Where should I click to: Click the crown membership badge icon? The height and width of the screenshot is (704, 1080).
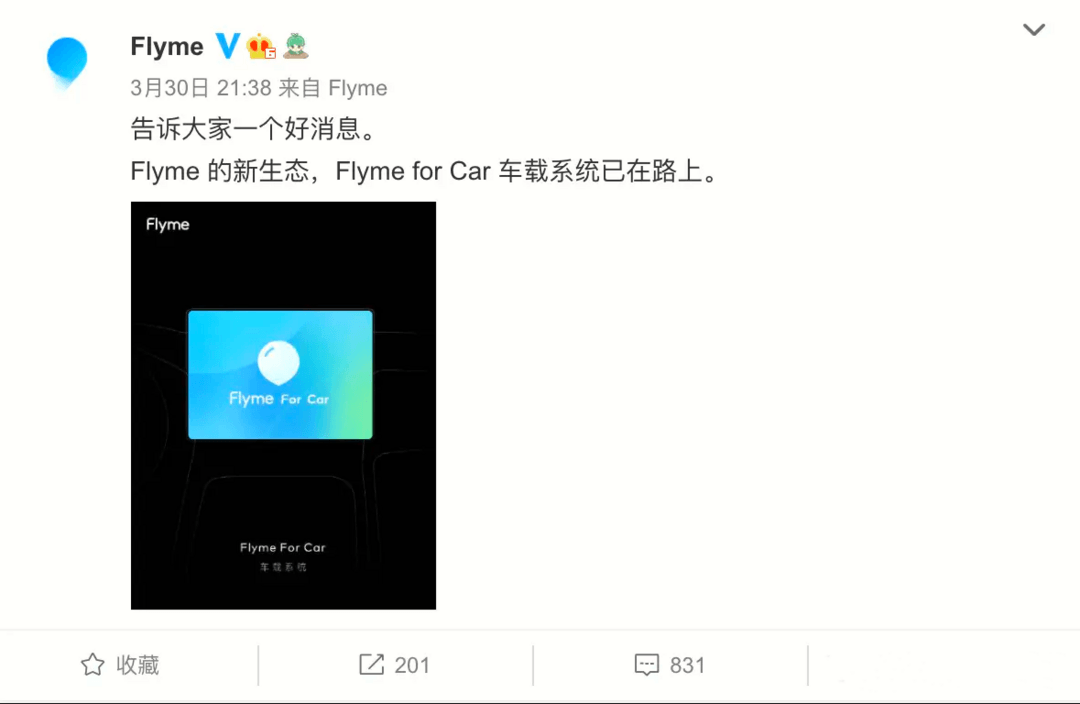tap(261, 46)
